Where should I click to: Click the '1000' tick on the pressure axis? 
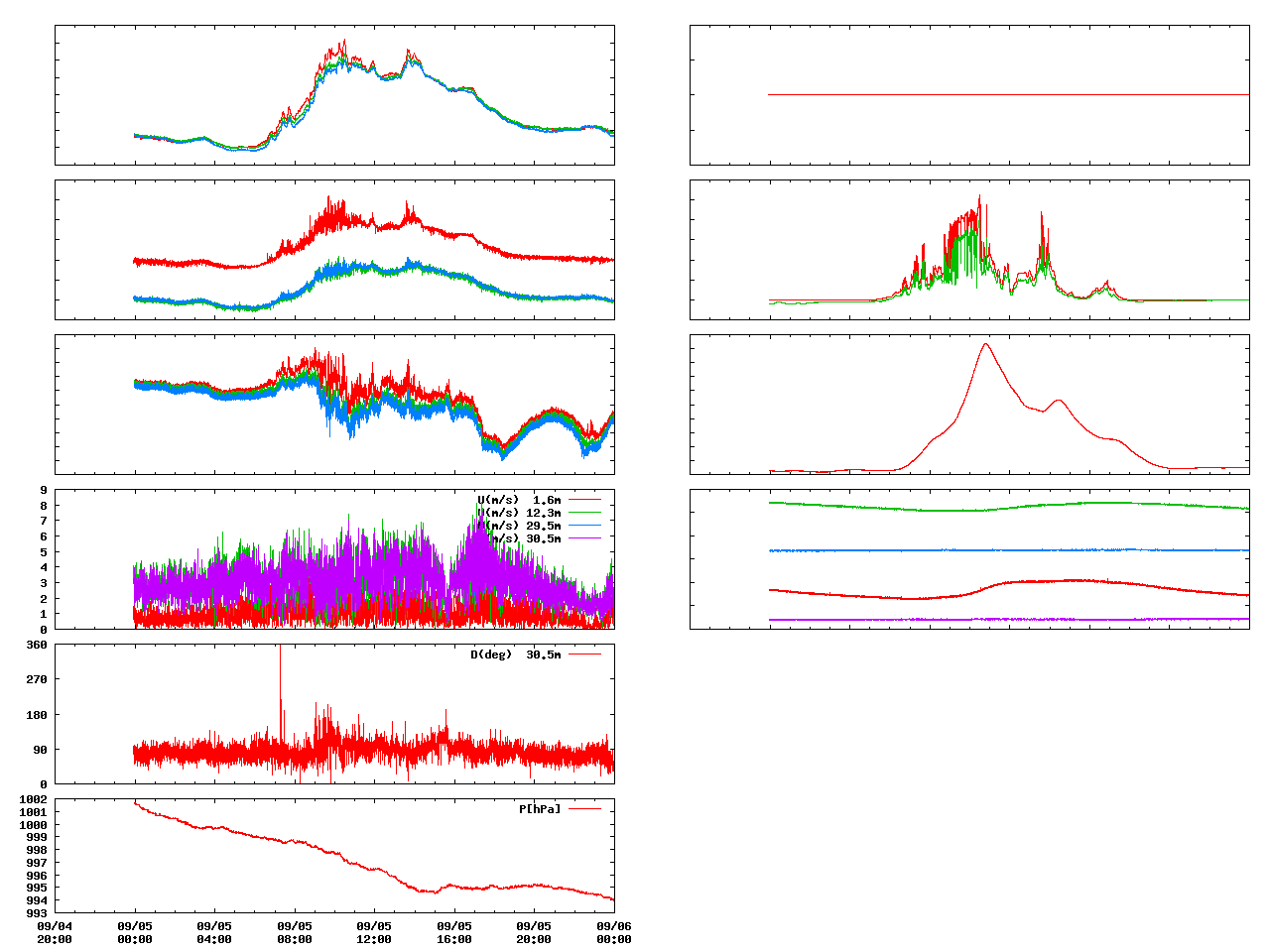[x=34, y=825]
